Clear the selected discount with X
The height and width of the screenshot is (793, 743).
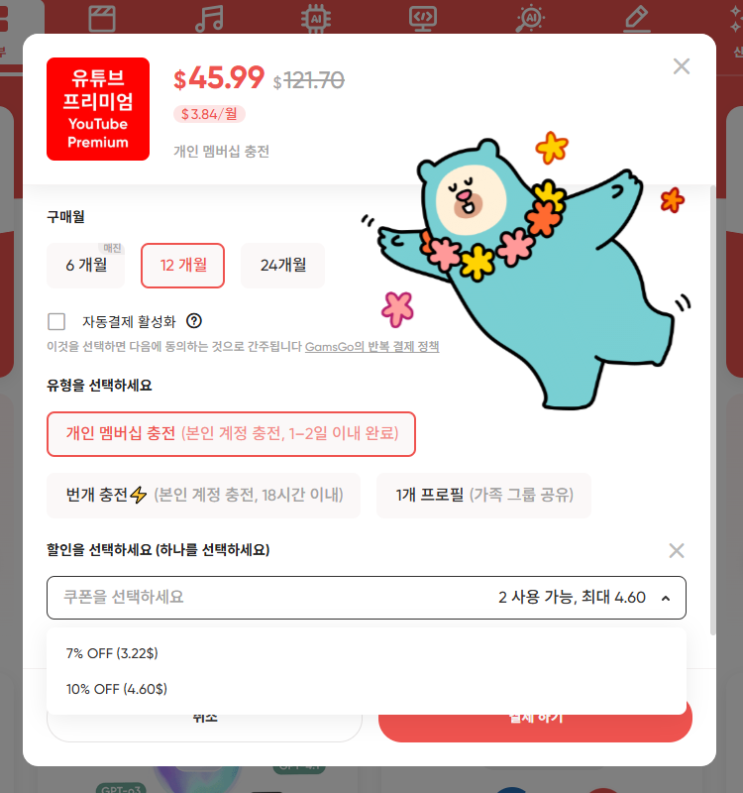coord(676,550)
